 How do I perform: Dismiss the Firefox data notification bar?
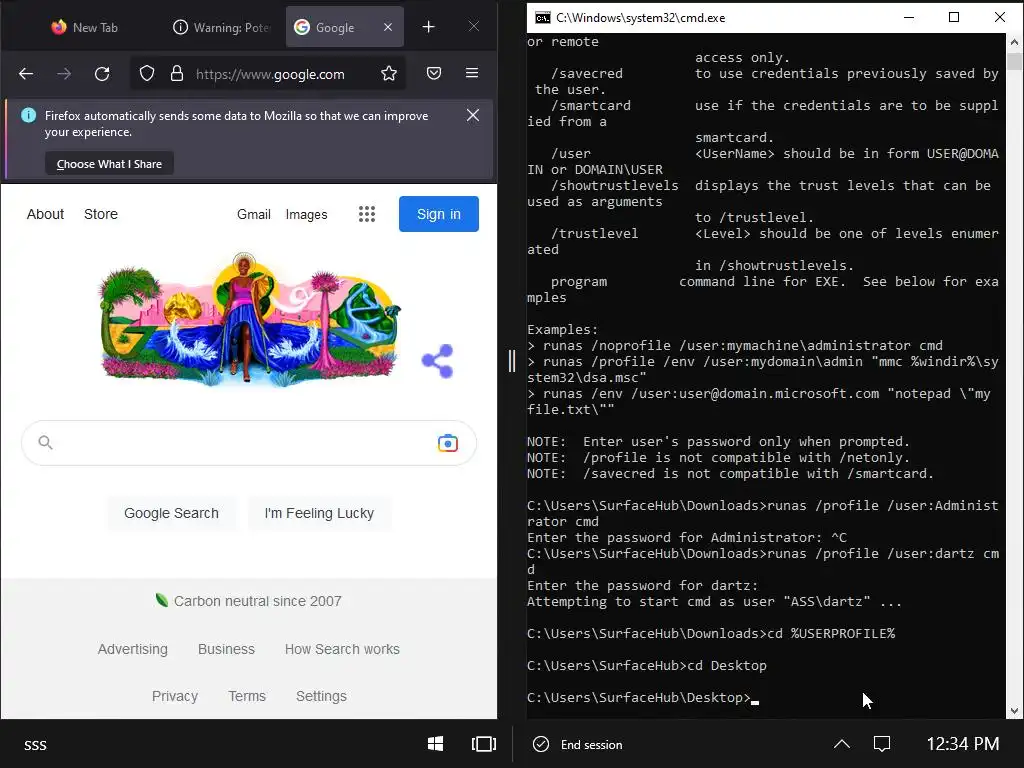[x=473, y=116]
